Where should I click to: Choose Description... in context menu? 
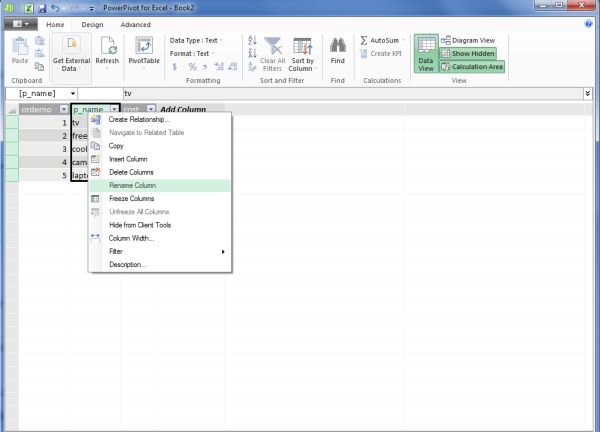pos(160,264)
